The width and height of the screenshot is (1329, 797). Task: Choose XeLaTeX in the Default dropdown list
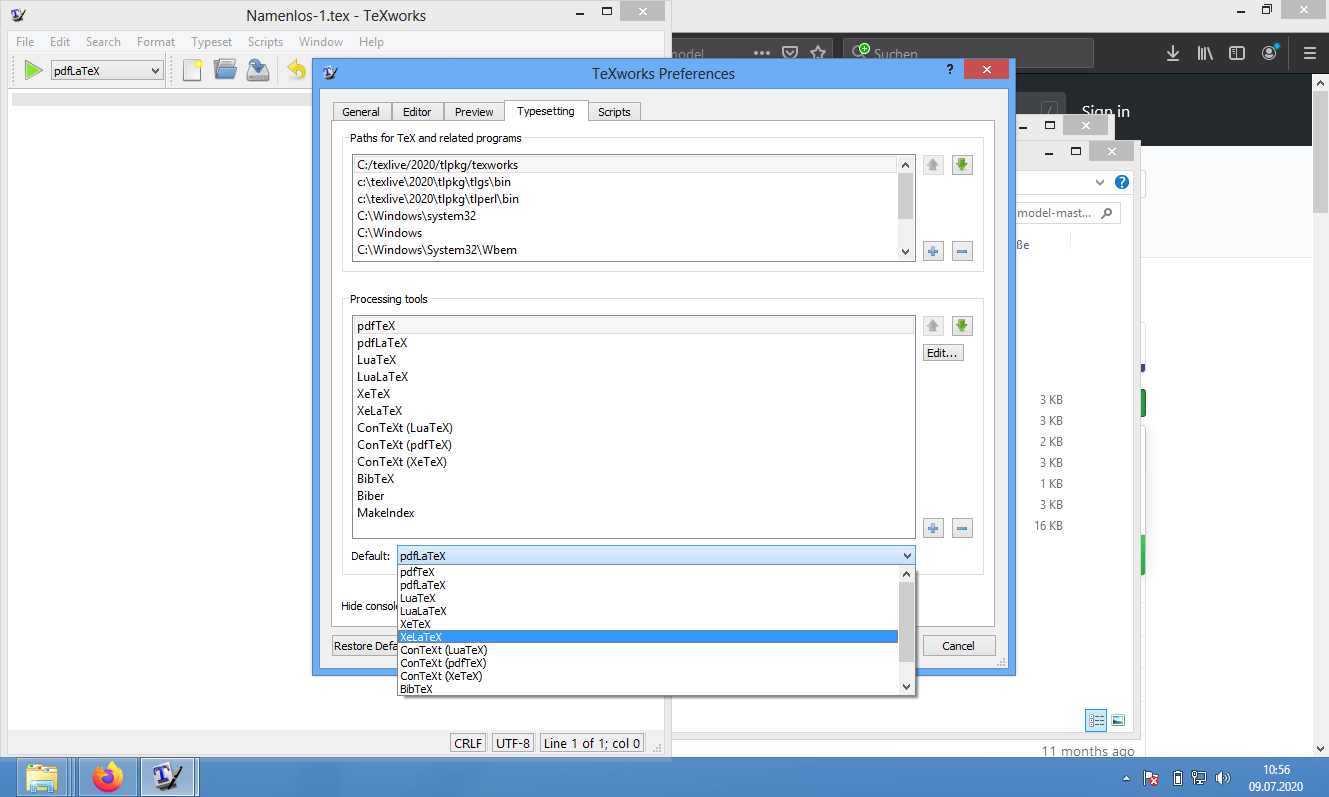click(x=648, y=637)
